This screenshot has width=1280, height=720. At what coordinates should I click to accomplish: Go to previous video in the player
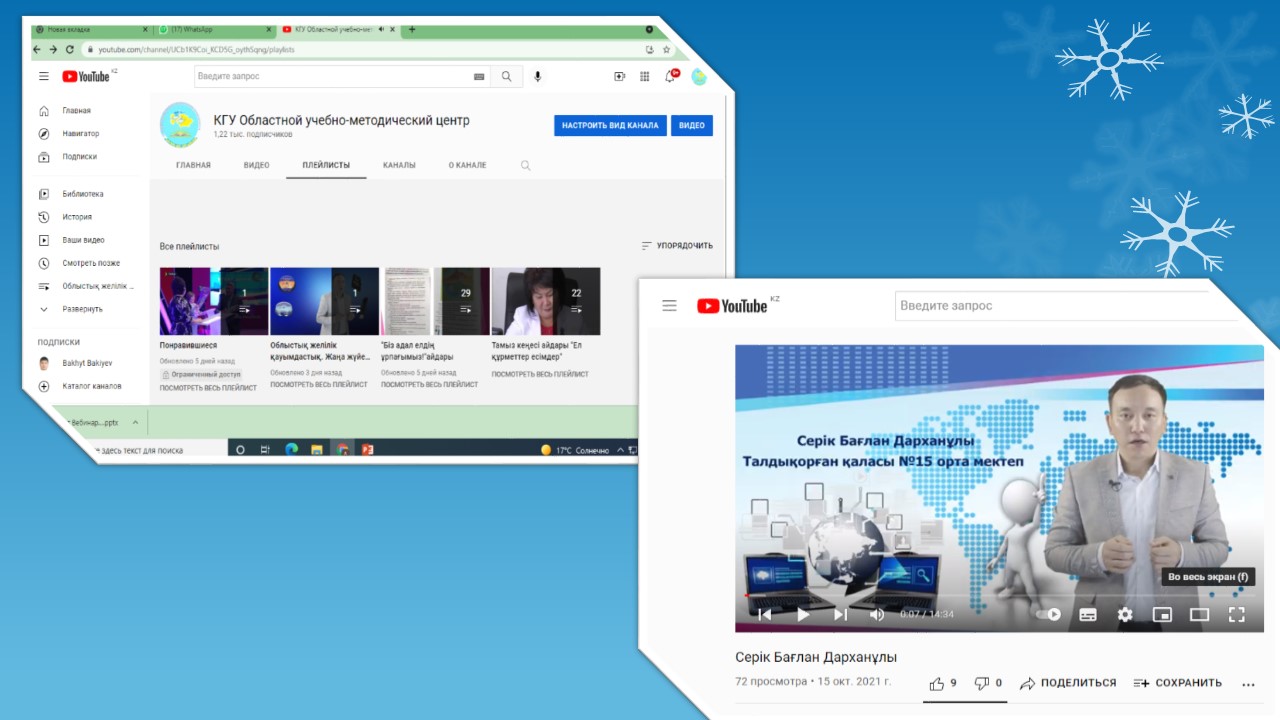click(765, 614)
